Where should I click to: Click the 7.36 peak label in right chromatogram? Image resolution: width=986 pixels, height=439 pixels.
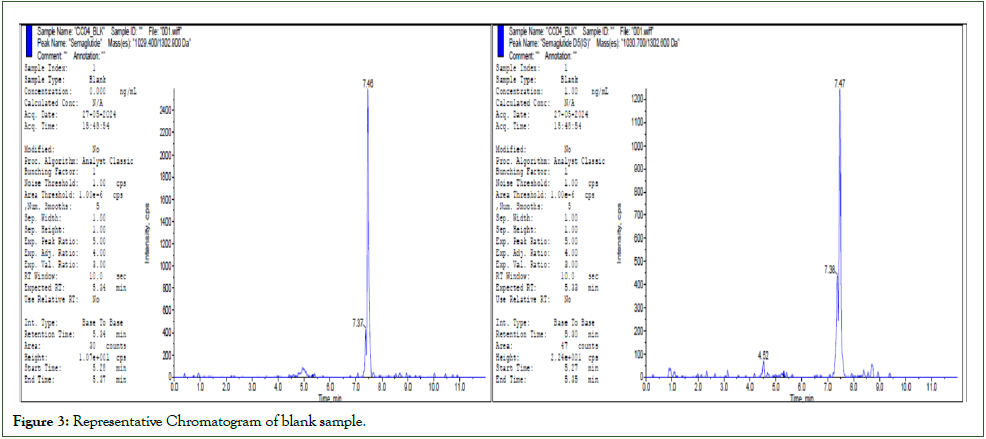pyautogui.click(x=830, y=270)
